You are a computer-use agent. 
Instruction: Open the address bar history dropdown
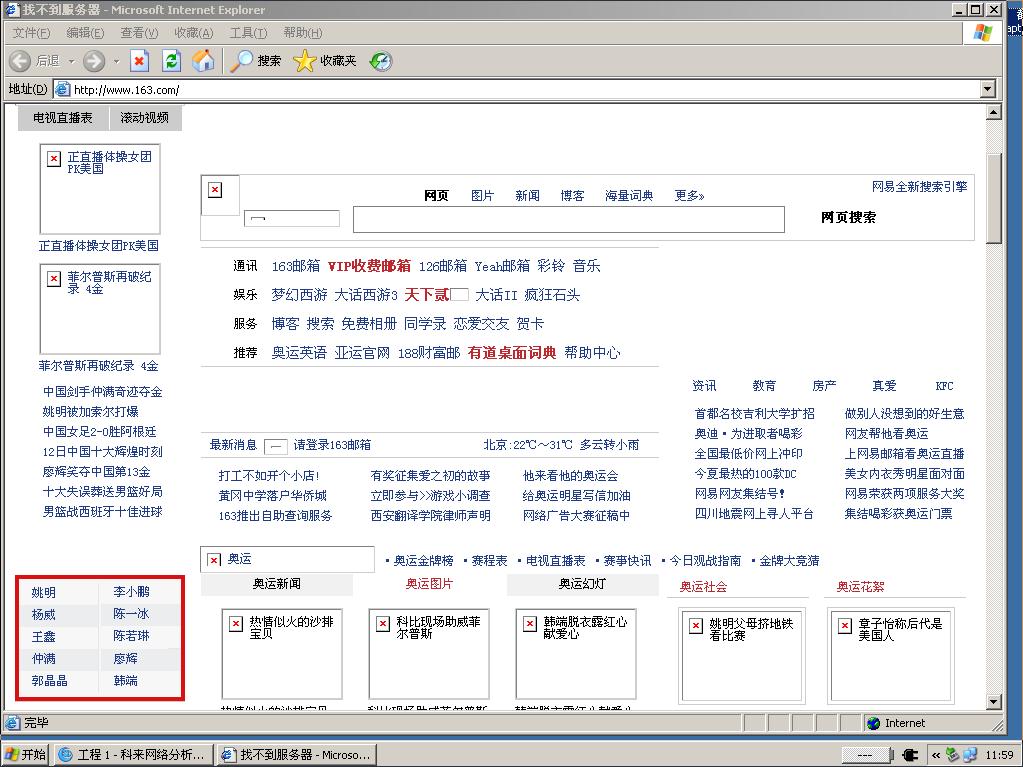(x=988, y=89)
